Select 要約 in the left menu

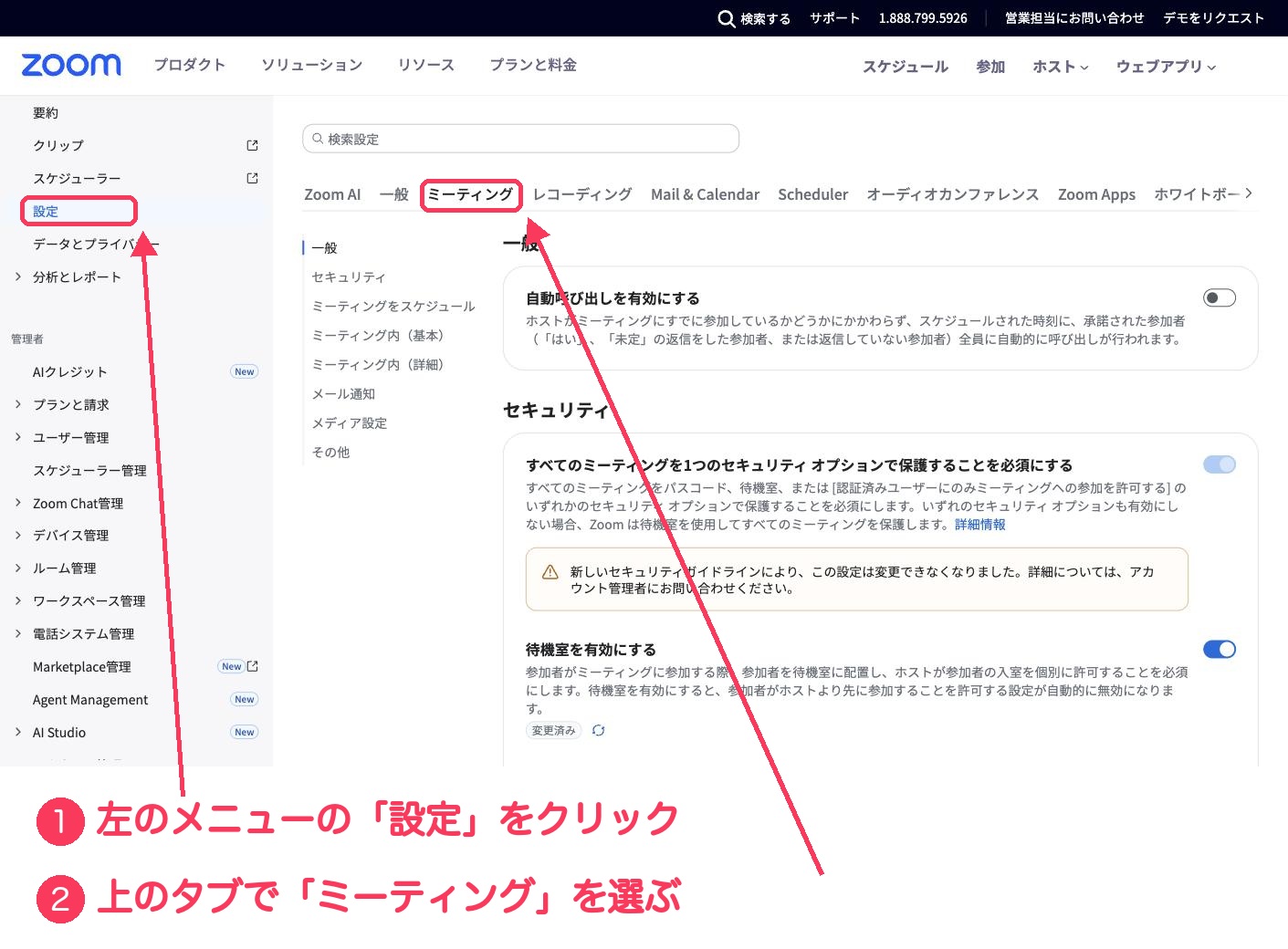[46, 113]
